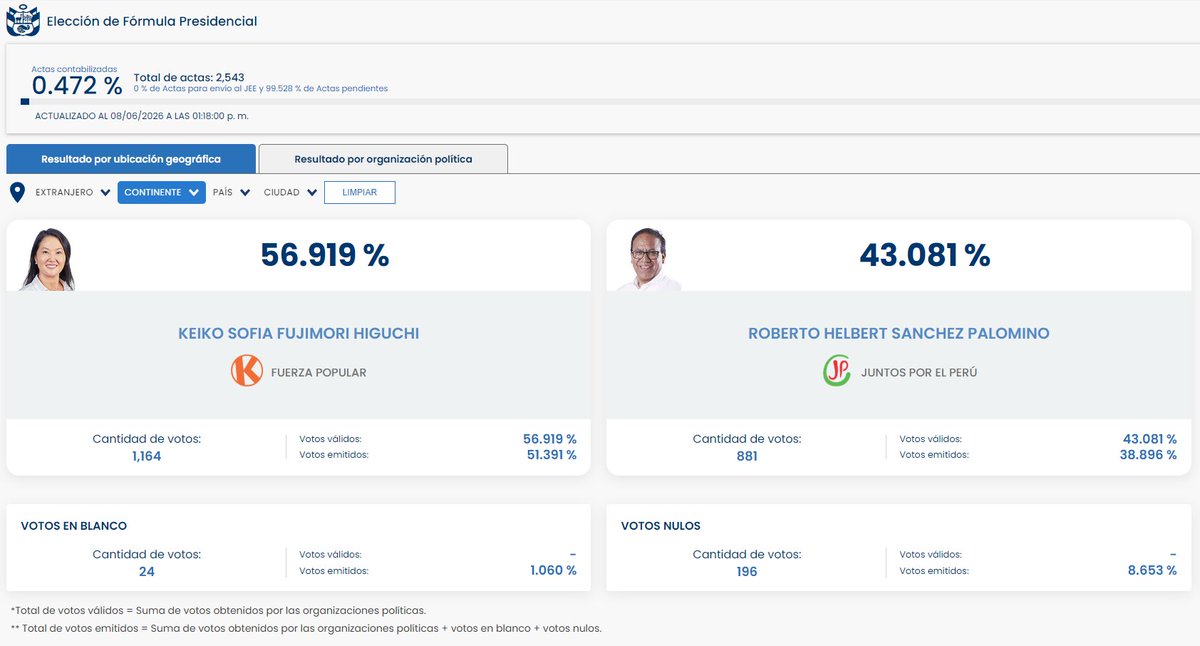
Task: Click the total de votos válidos footnote
Action: coord(218,610)
